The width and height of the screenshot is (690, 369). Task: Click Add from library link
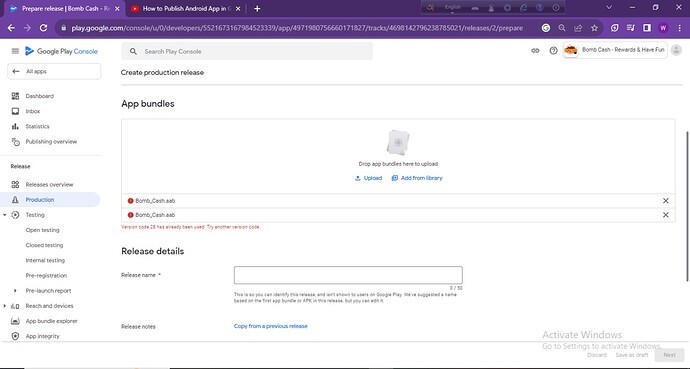point(417,178)
